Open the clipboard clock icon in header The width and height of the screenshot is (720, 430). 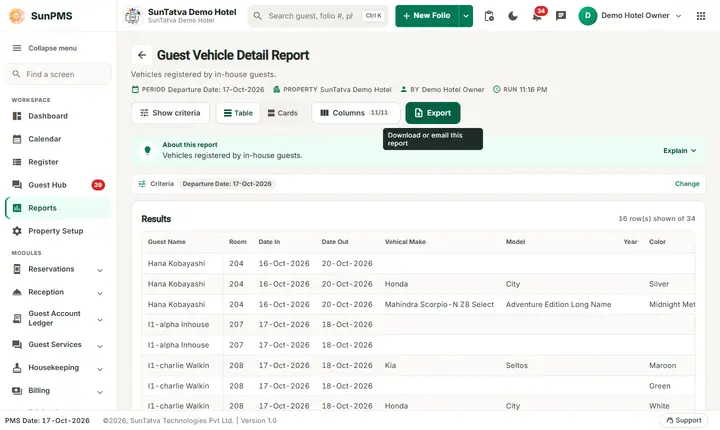489,16
